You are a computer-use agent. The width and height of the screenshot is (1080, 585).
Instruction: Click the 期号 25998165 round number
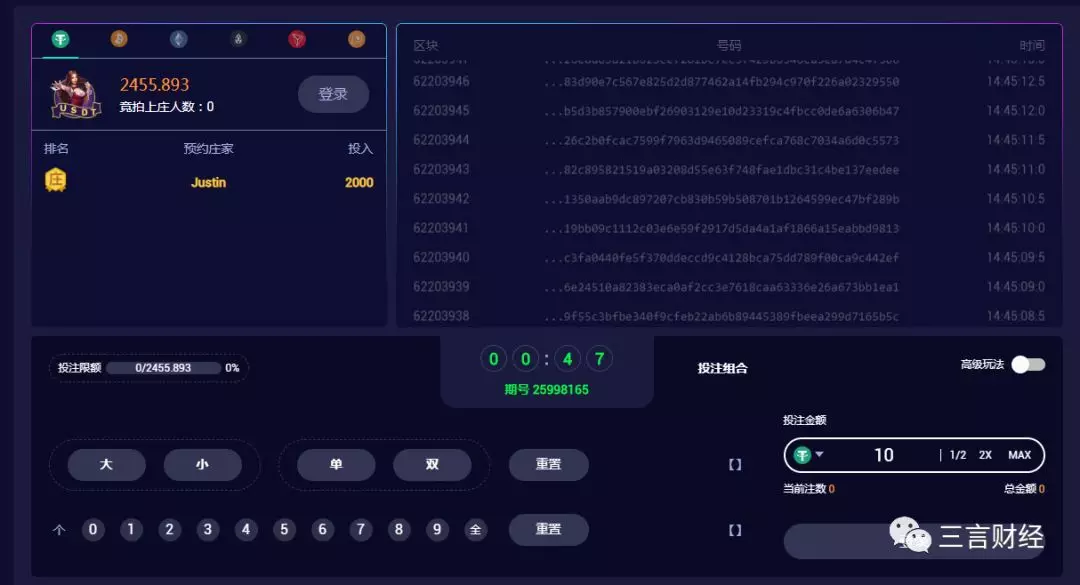point(546,389)
